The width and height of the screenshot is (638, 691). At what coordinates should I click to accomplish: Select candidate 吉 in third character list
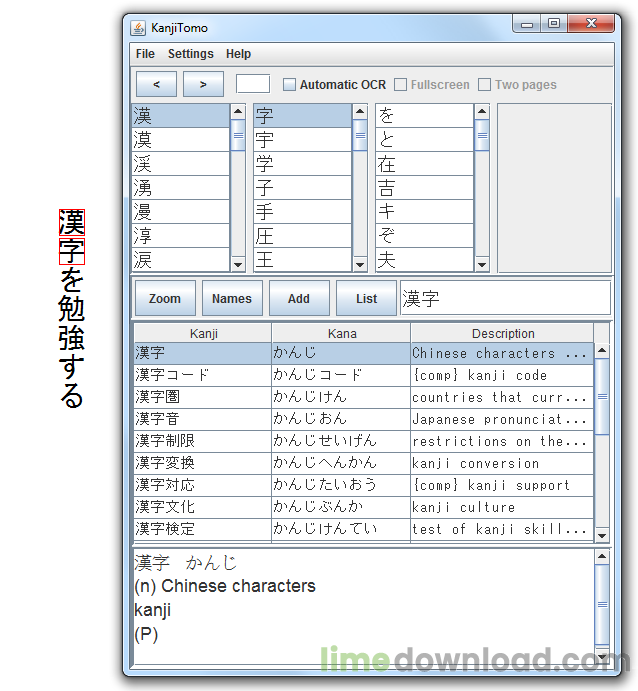point(425,188)
